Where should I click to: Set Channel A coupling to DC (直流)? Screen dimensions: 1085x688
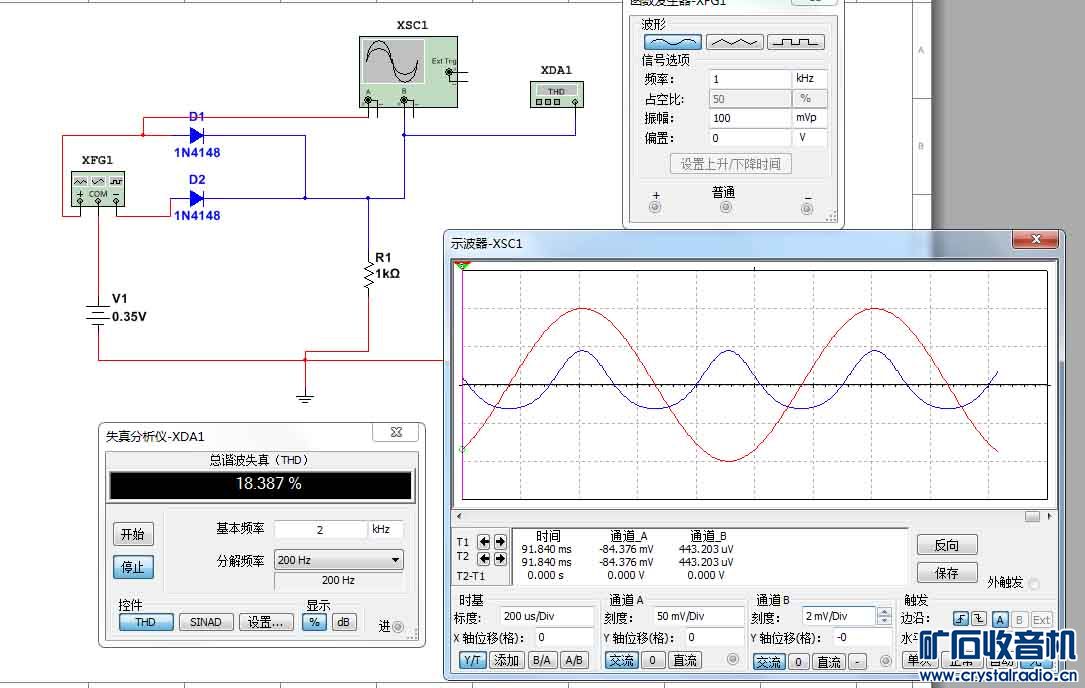685,661
